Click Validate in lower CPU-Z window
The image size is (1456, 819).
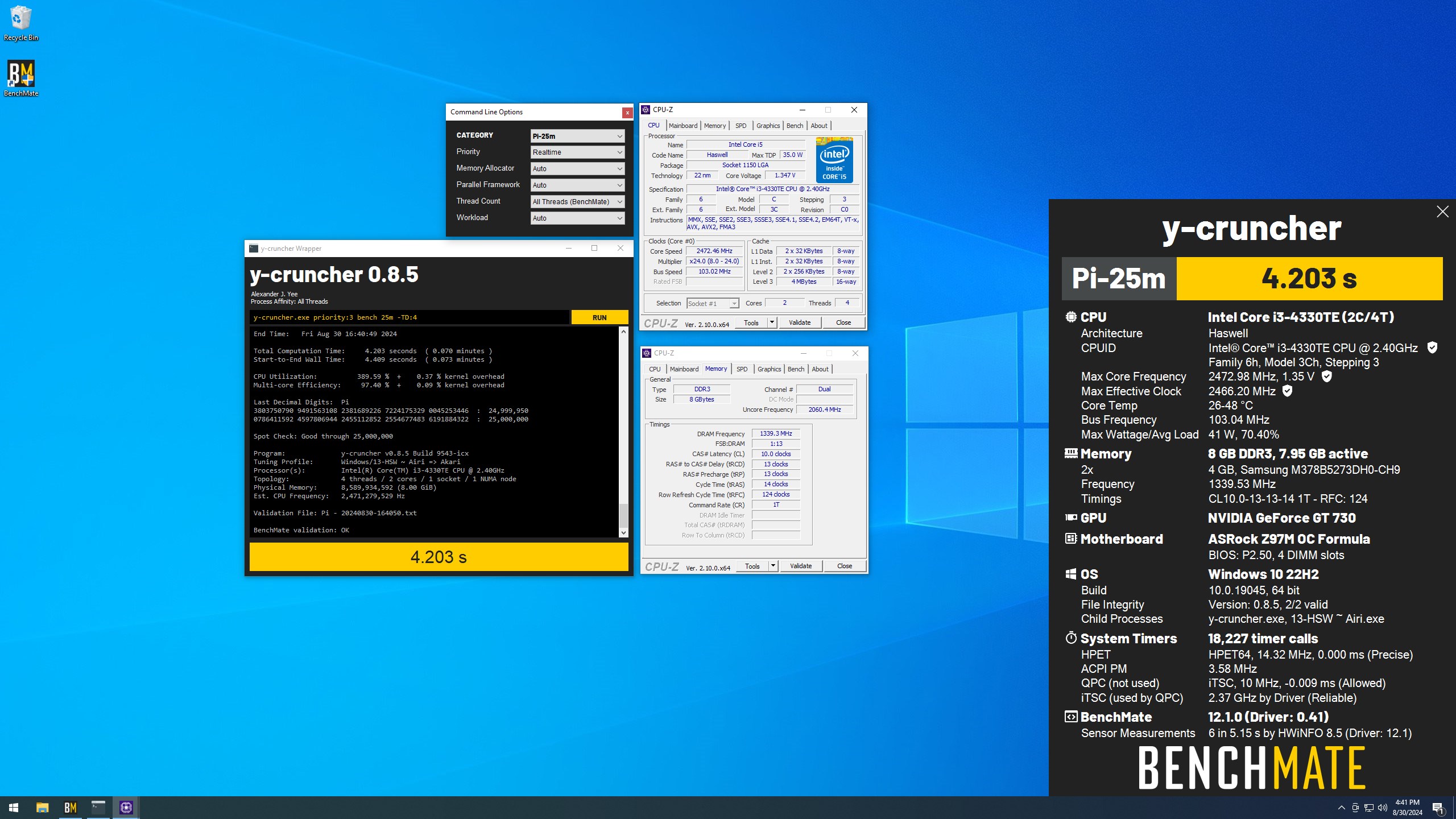point(801,566)
